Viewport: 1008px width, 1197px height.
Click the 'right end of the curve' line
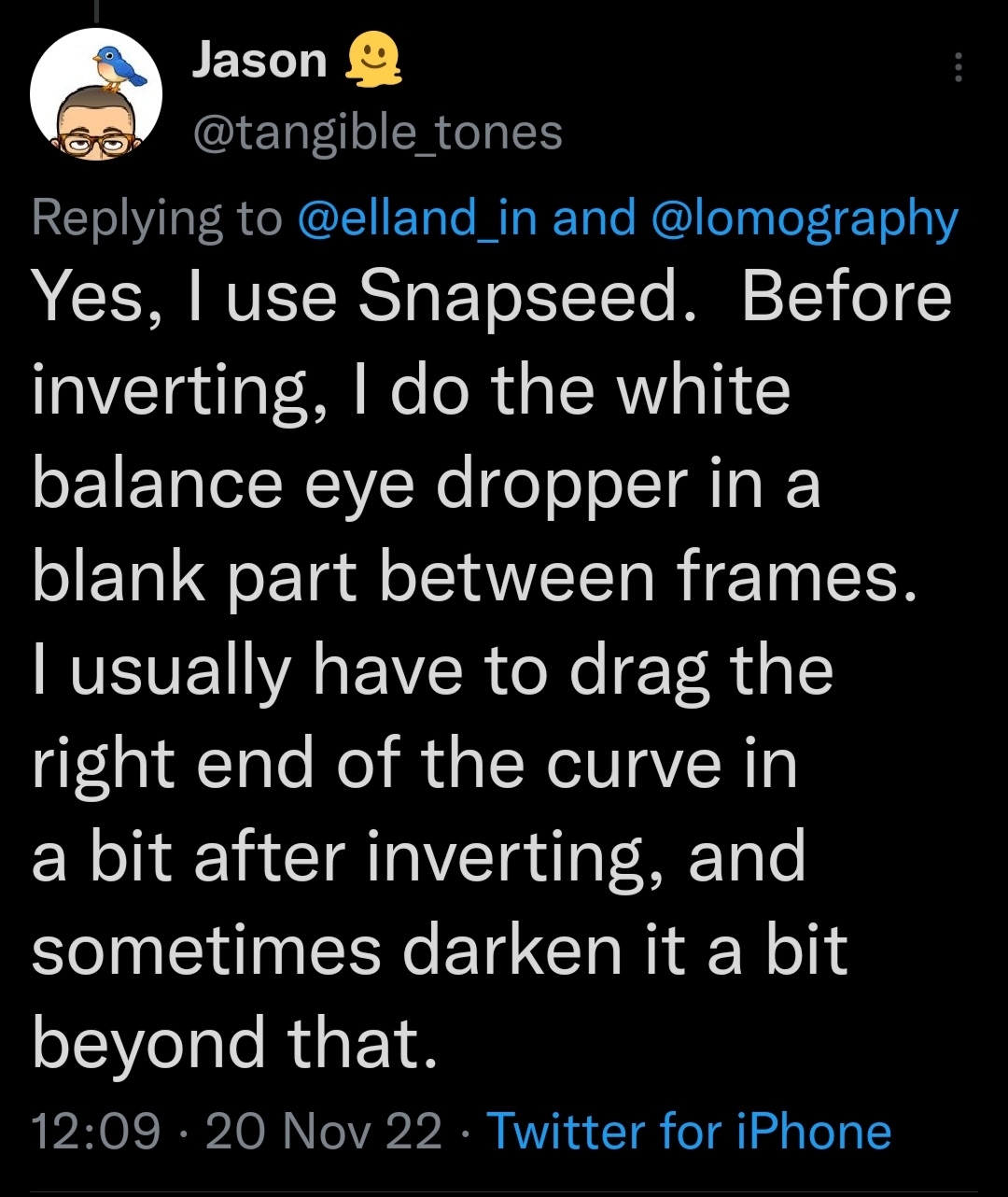(x=414, y=763)
